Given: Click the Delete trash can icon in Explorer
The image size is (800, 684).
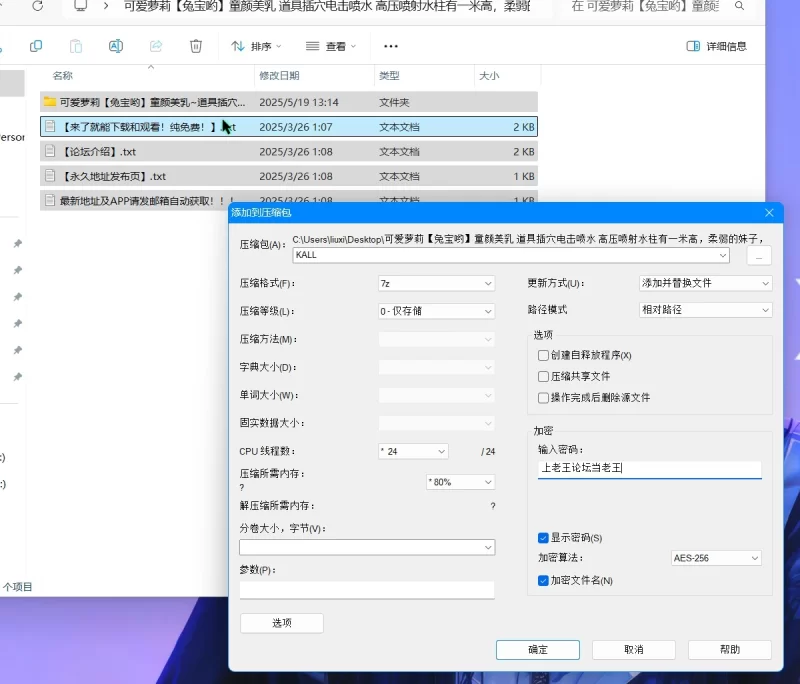Looking at the screenshot, I should [196, 46].
